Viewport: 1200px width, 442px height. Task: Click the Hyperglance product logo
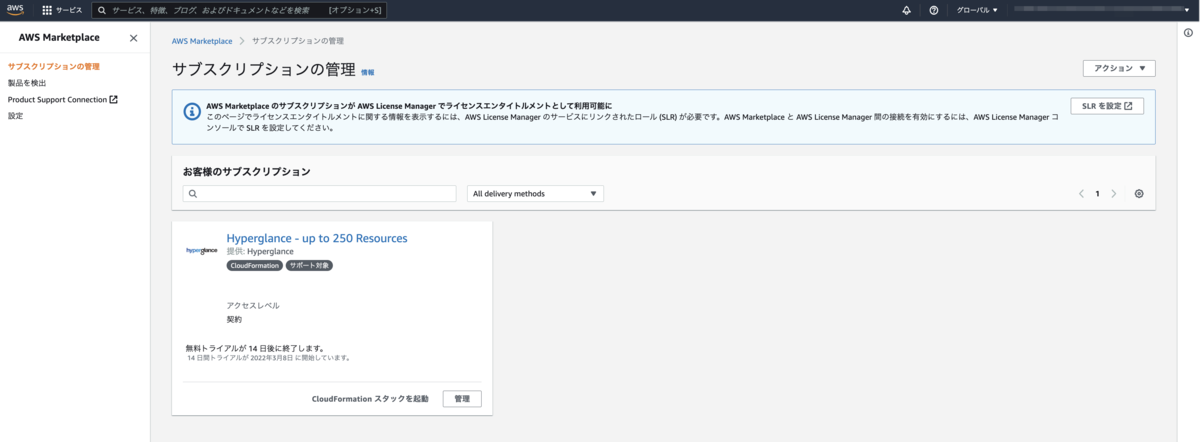point(201,250)
